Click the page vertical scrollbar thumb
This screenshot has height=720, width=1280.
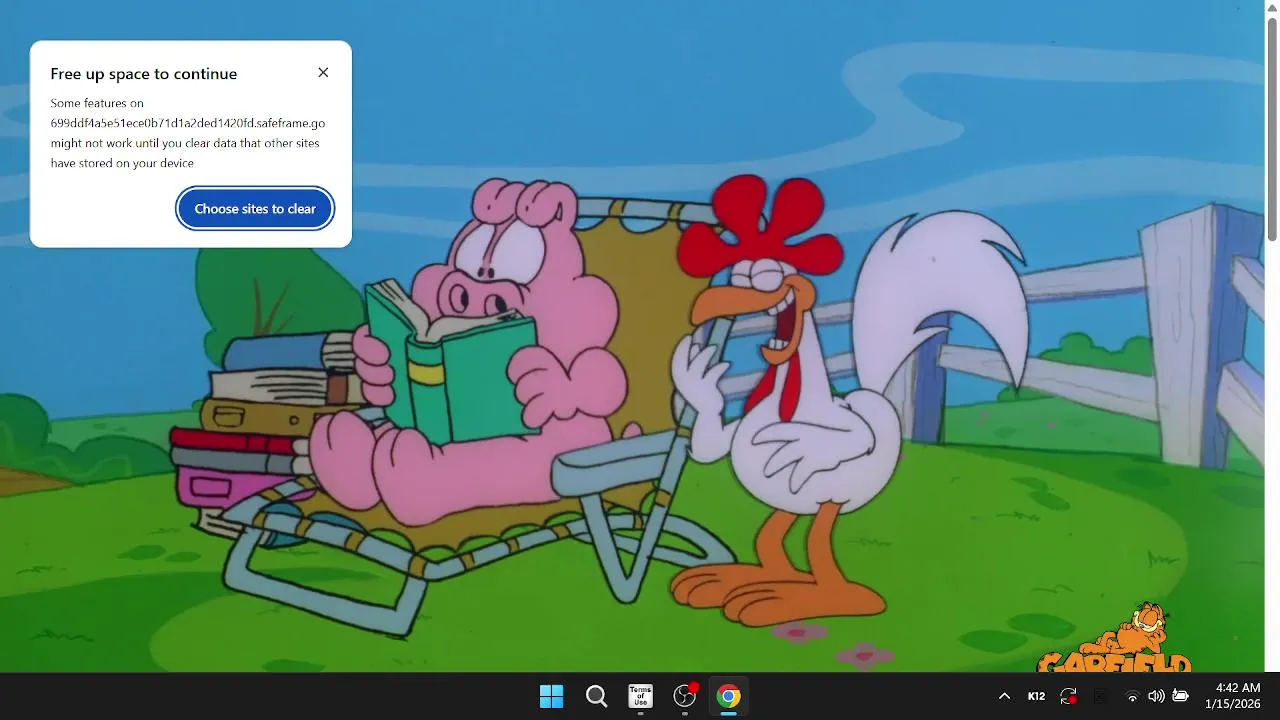tap(1272, 130)
